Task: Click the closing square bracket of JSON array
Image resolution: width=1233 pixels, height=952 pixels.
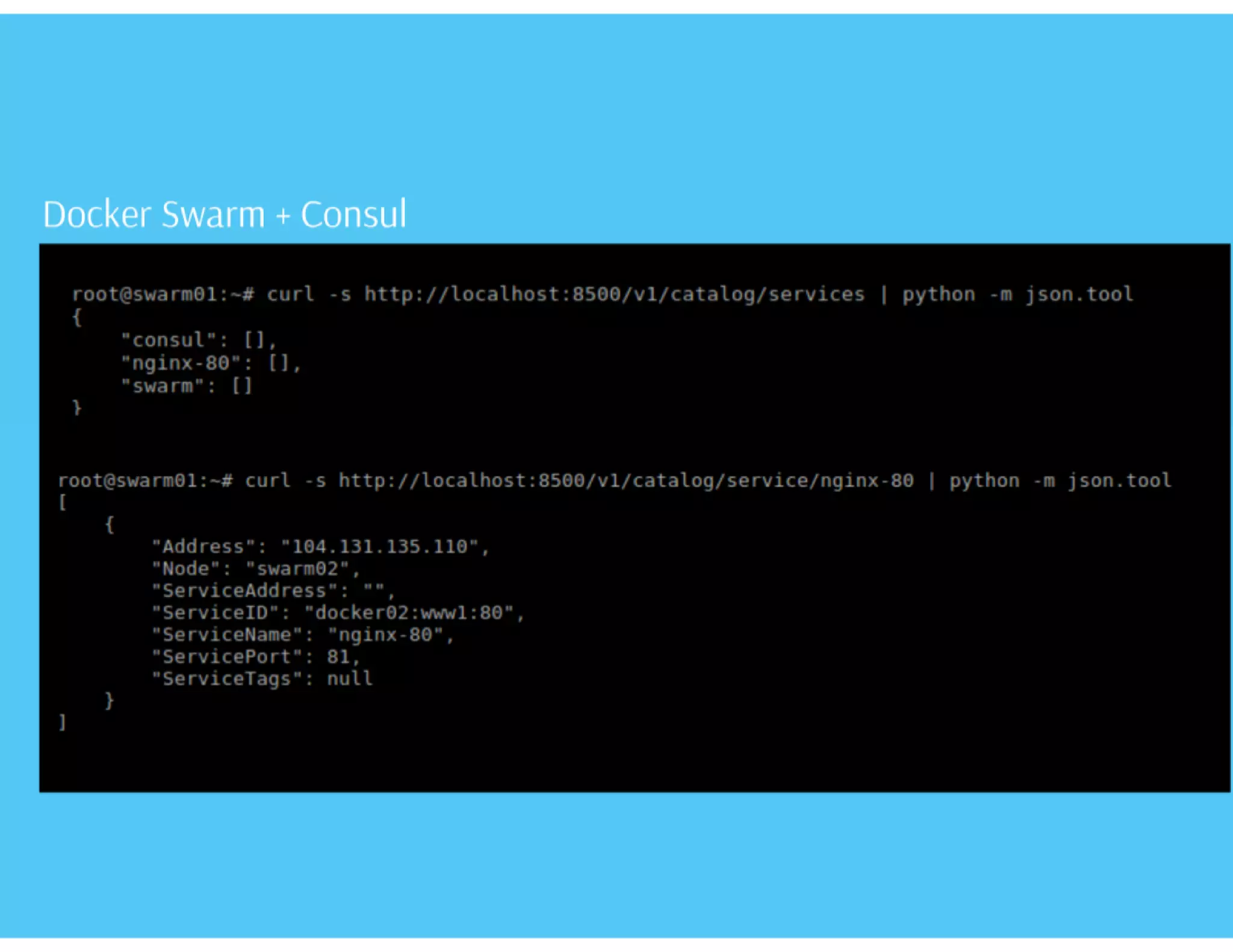Action: click(63, 722)
